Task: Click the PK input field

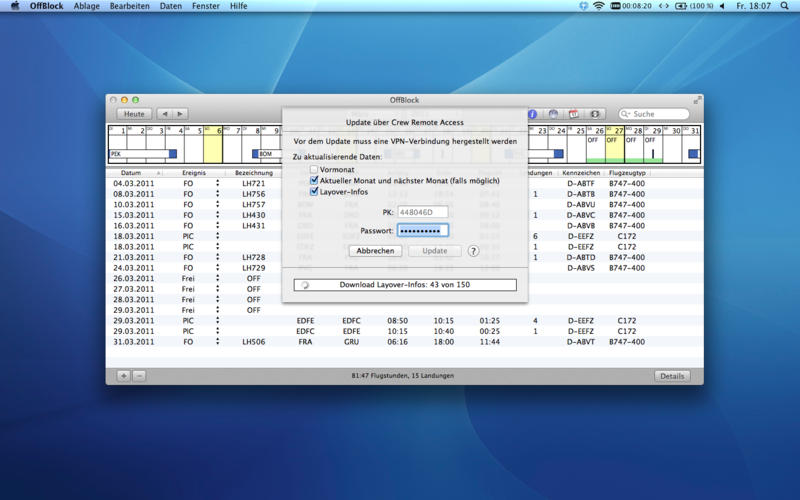Action: (x=422, y=212)
